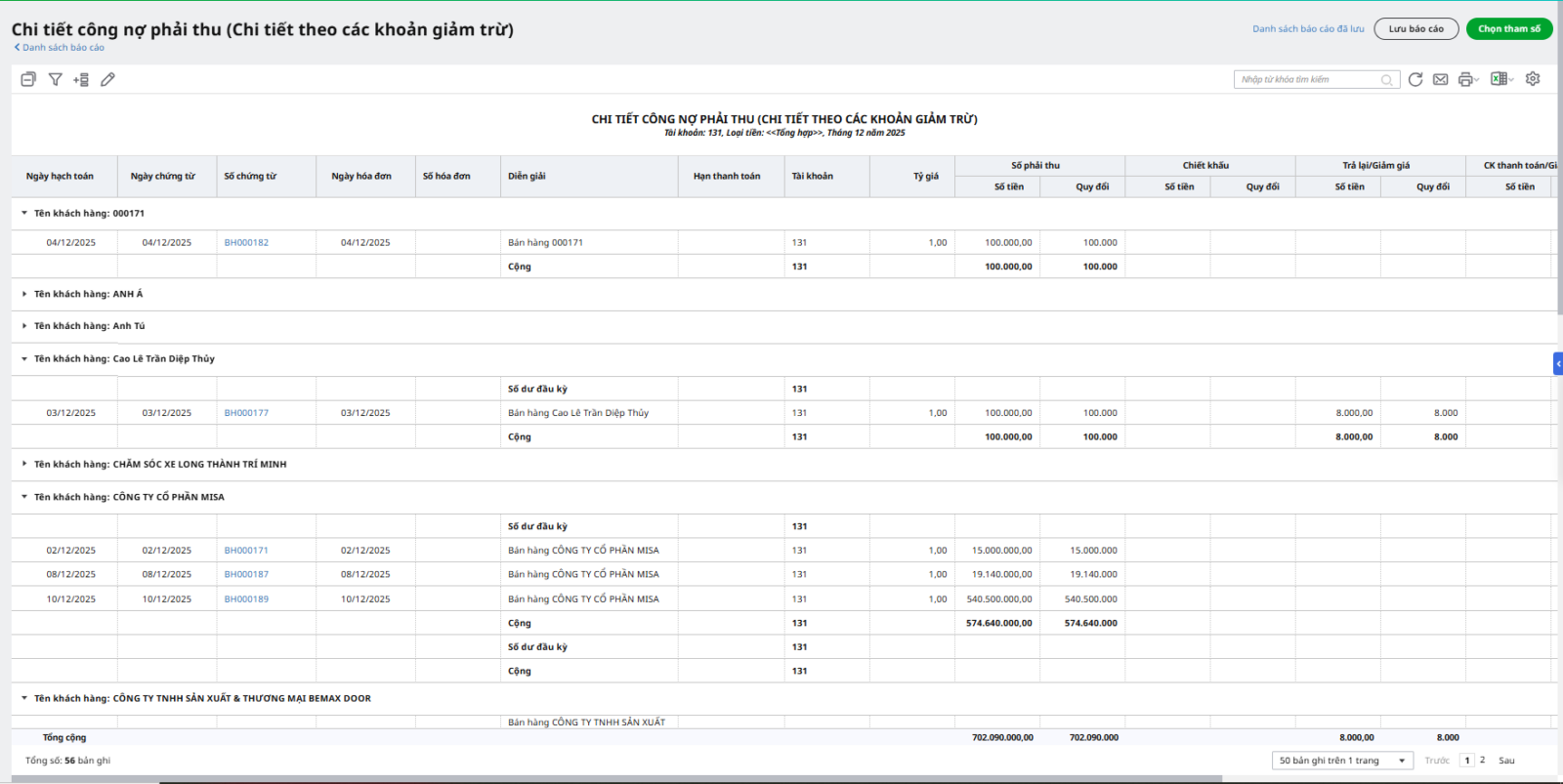The width and height of the screenshot is (1563, 784).
Task: Open the filter funnel icon
Action: coord(55,79)
